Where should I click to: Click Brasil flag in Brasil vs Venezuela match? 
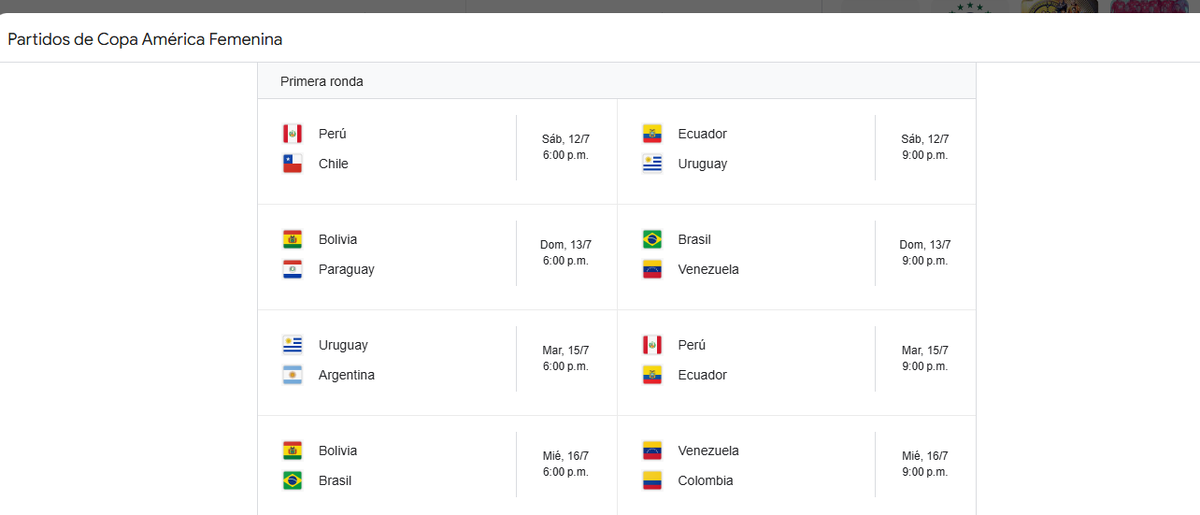(652, 240)
